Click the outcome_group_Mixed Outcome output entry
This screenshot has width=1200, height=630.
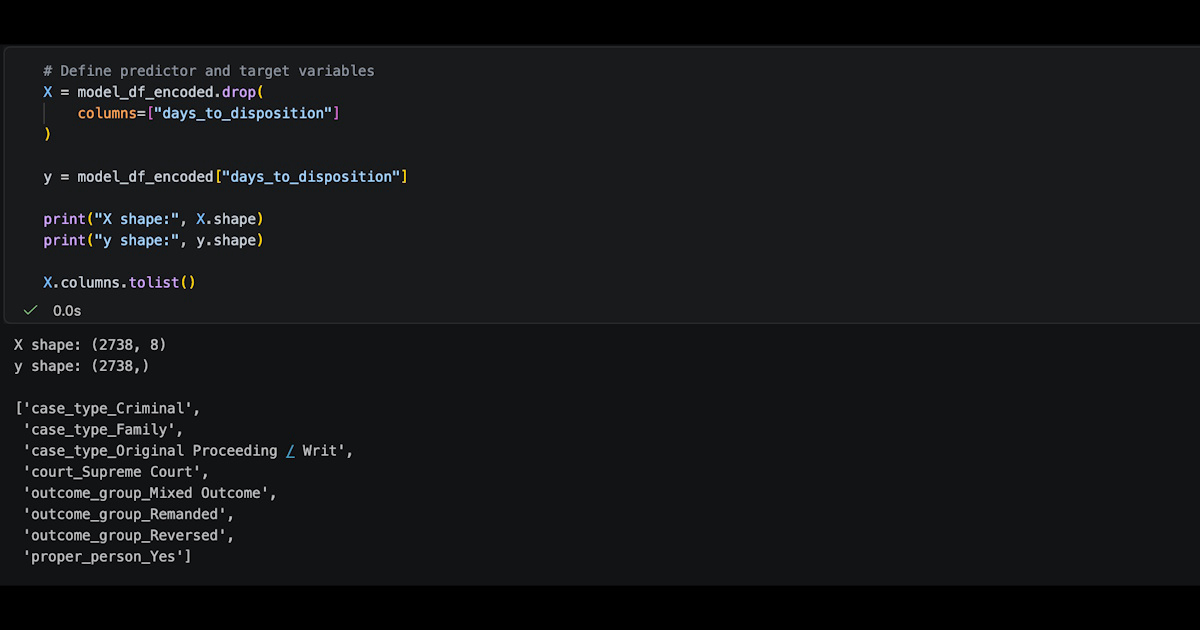click(146, 493)
